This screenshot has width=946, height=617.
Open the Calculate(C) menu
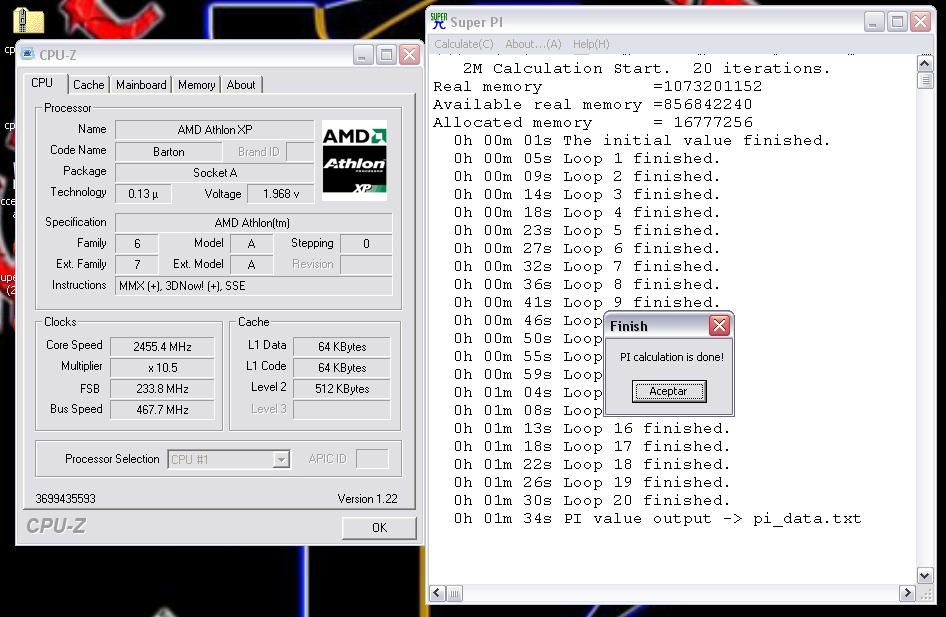(463, 44)
